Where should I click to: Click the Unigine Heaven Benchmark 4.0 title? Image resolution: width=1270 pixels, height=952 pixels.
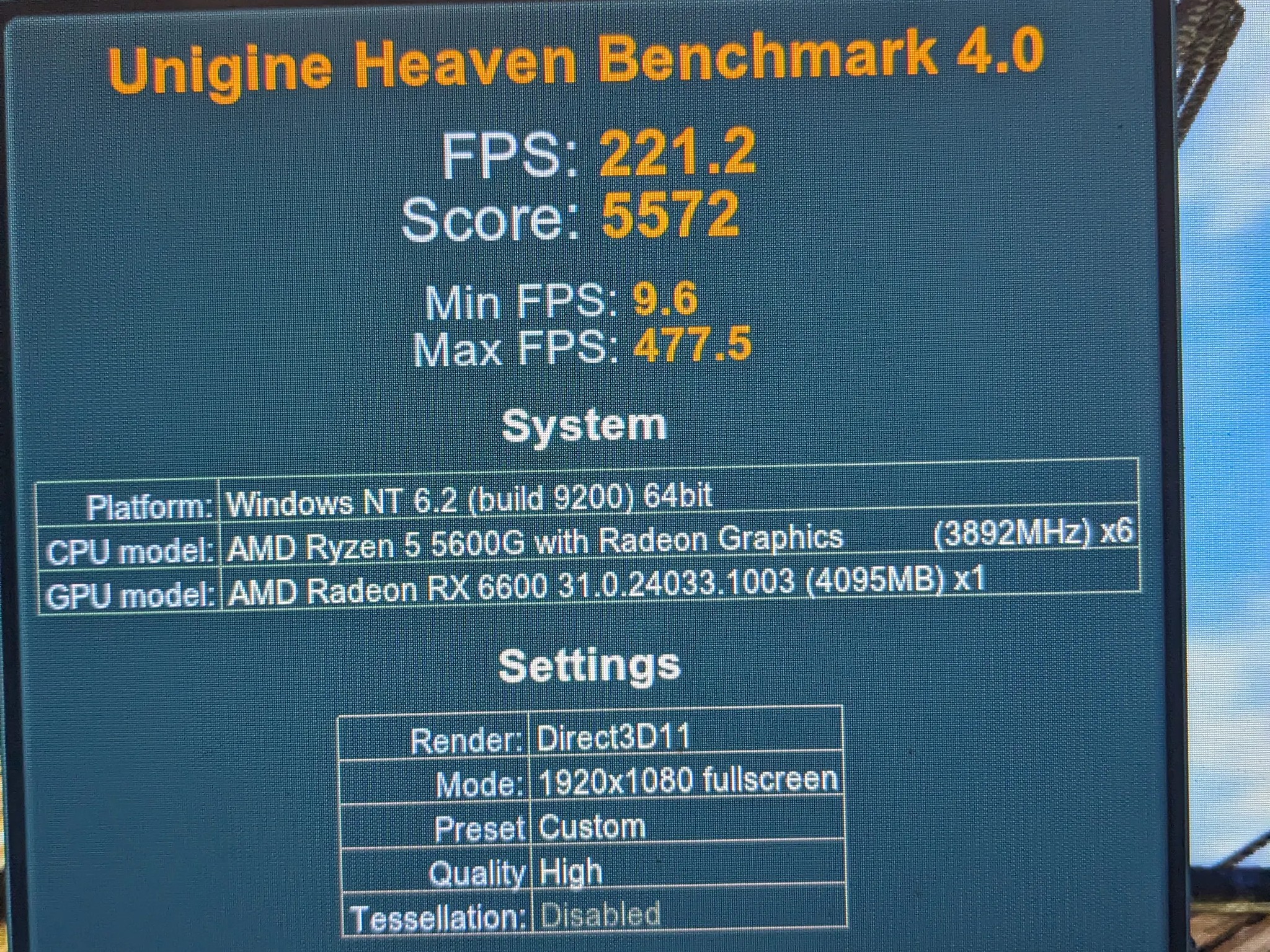tap(575, 61)
